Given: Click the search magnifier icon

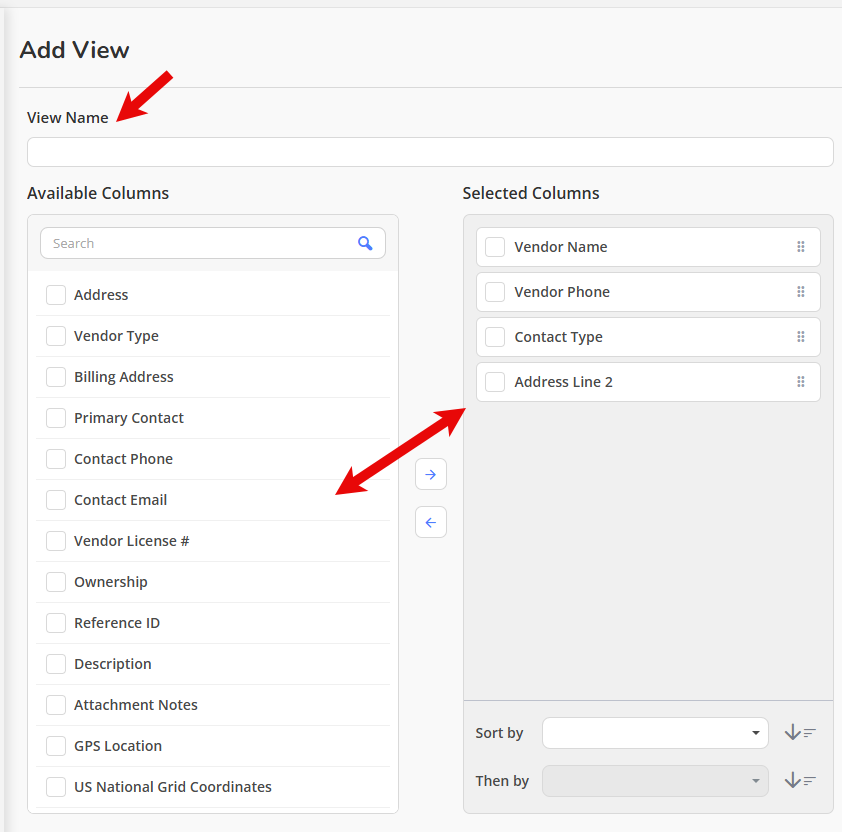Looking at the screenshot, I should tap(365, 243).
